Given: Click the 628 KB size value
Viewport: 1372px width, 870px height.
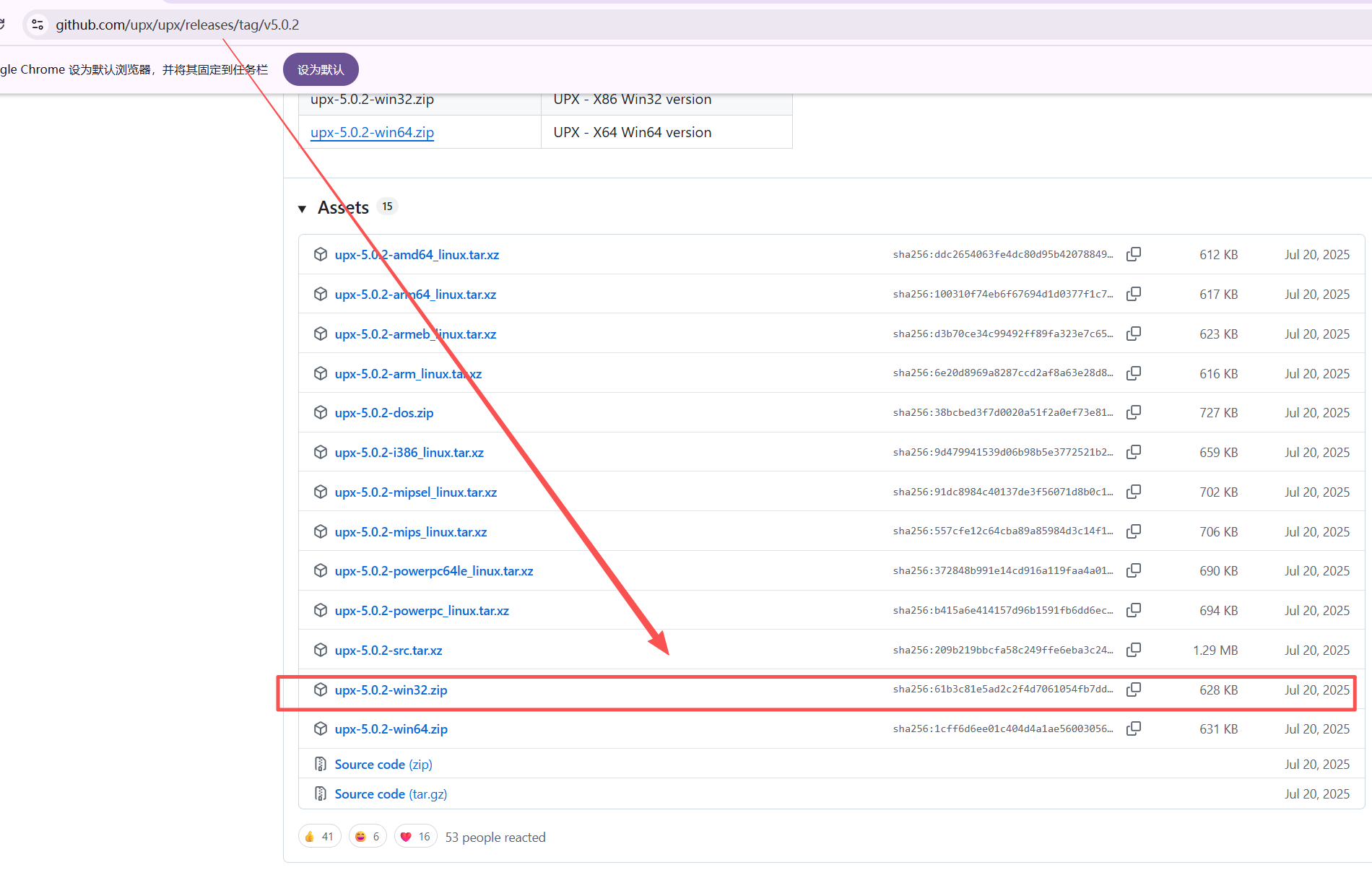Looking at the screenshot, I should click(1219, 690).
